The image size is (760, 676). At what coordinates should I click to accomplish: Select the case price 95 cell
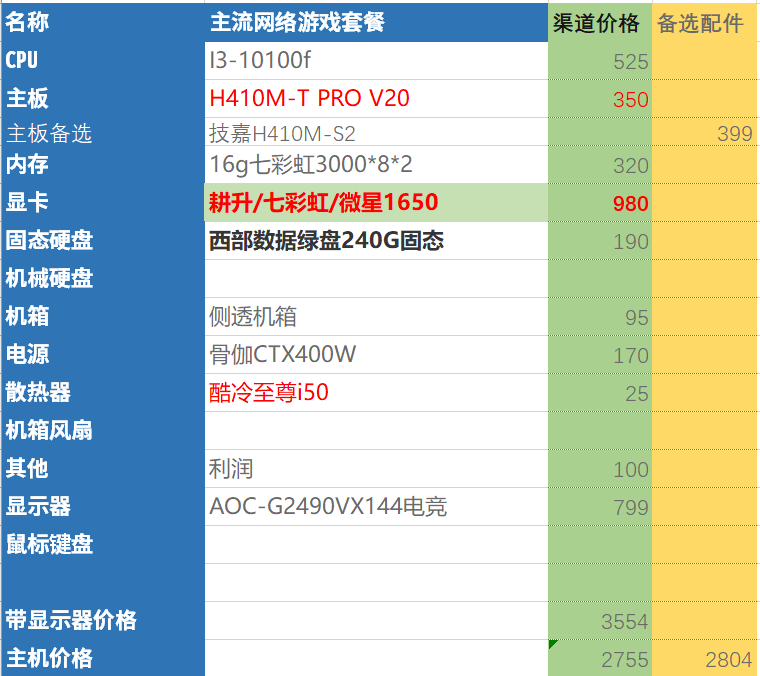pos(600,316)
